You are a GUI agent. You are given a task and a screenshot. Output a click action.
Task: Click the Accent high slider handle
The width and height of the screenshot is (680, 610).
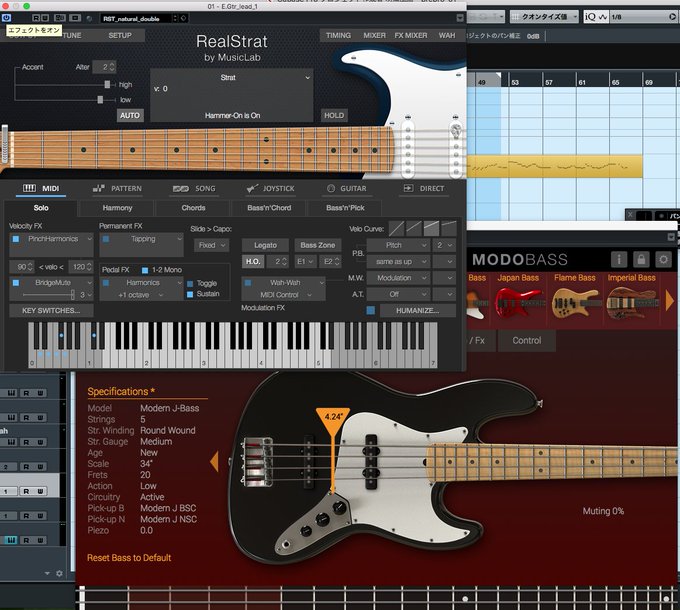[107, 85]
